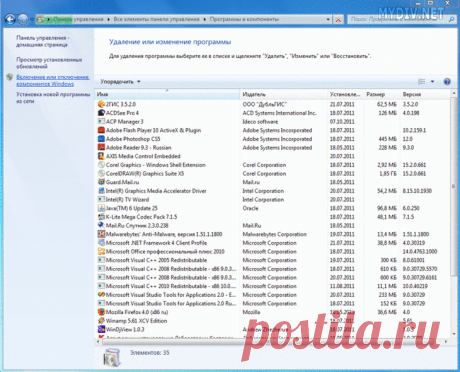The height and width of the screenshot is (372, 460).
Task: Sort list by Размер column header
Action: pos(382,94)
